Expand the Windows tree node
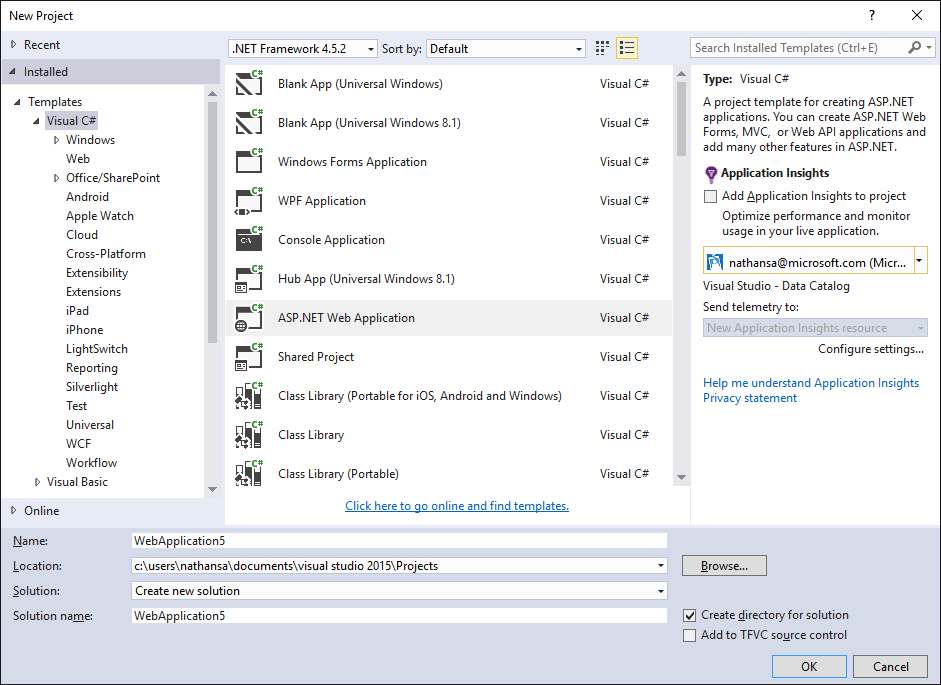This screenshot has height=685, width=941. tap(58, 139)
